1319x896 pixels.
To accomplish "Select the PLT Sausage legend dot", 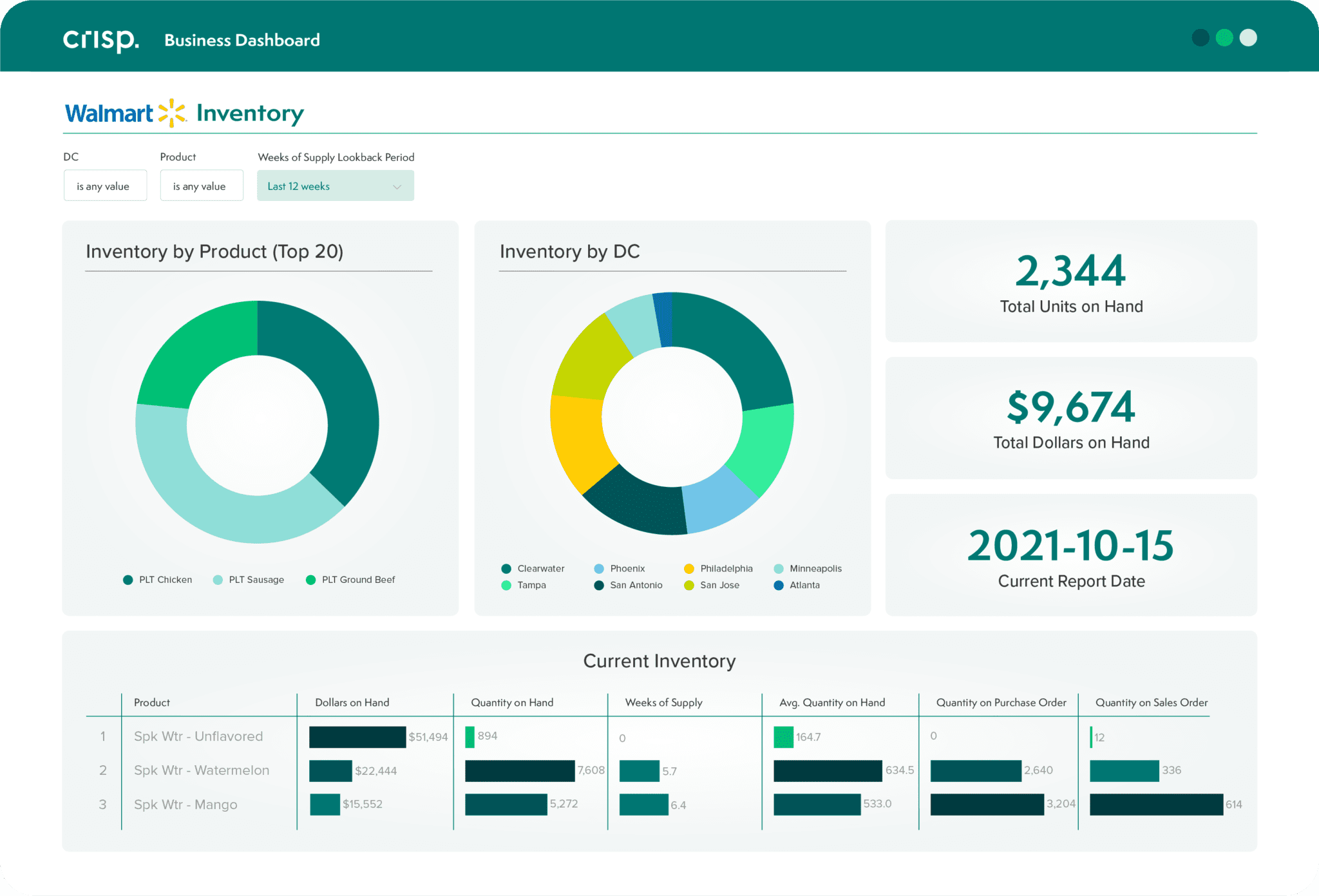I will (x=219, y=579).
